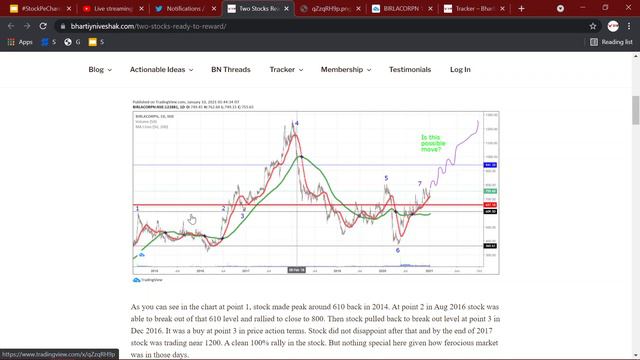Expand Actionable Ideas menu
Screen dimensions: 640x360
162,69
